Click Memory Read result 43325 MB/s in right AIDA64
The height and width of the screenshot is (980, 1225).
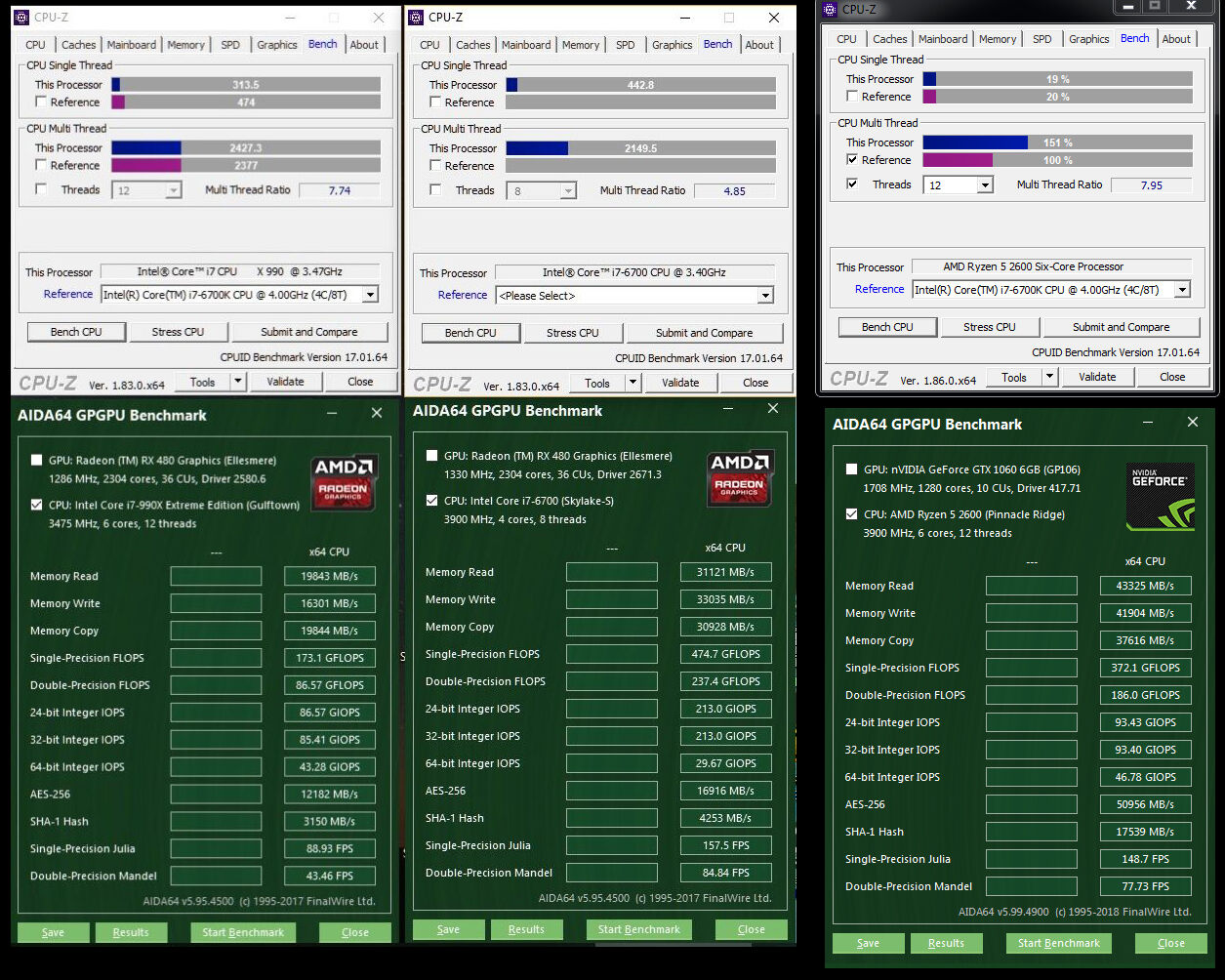click(1146, 586)
